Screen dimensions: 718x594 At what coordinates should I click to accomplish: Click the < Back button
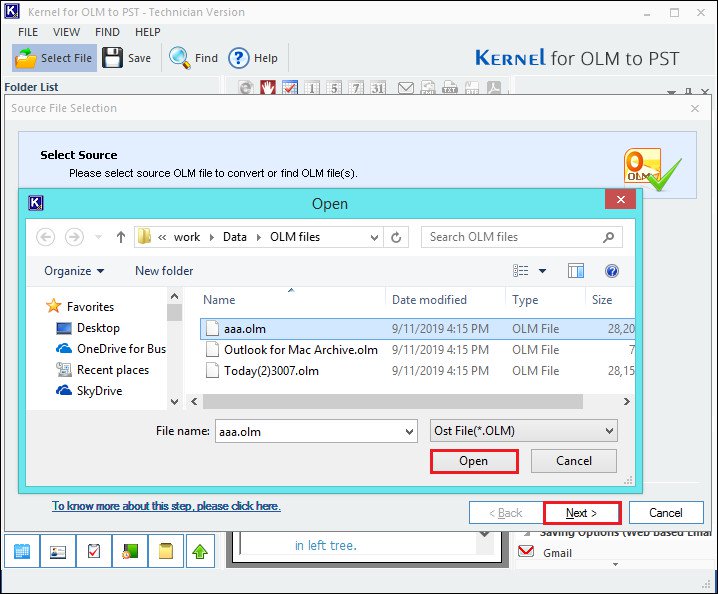tap(506, 513)
